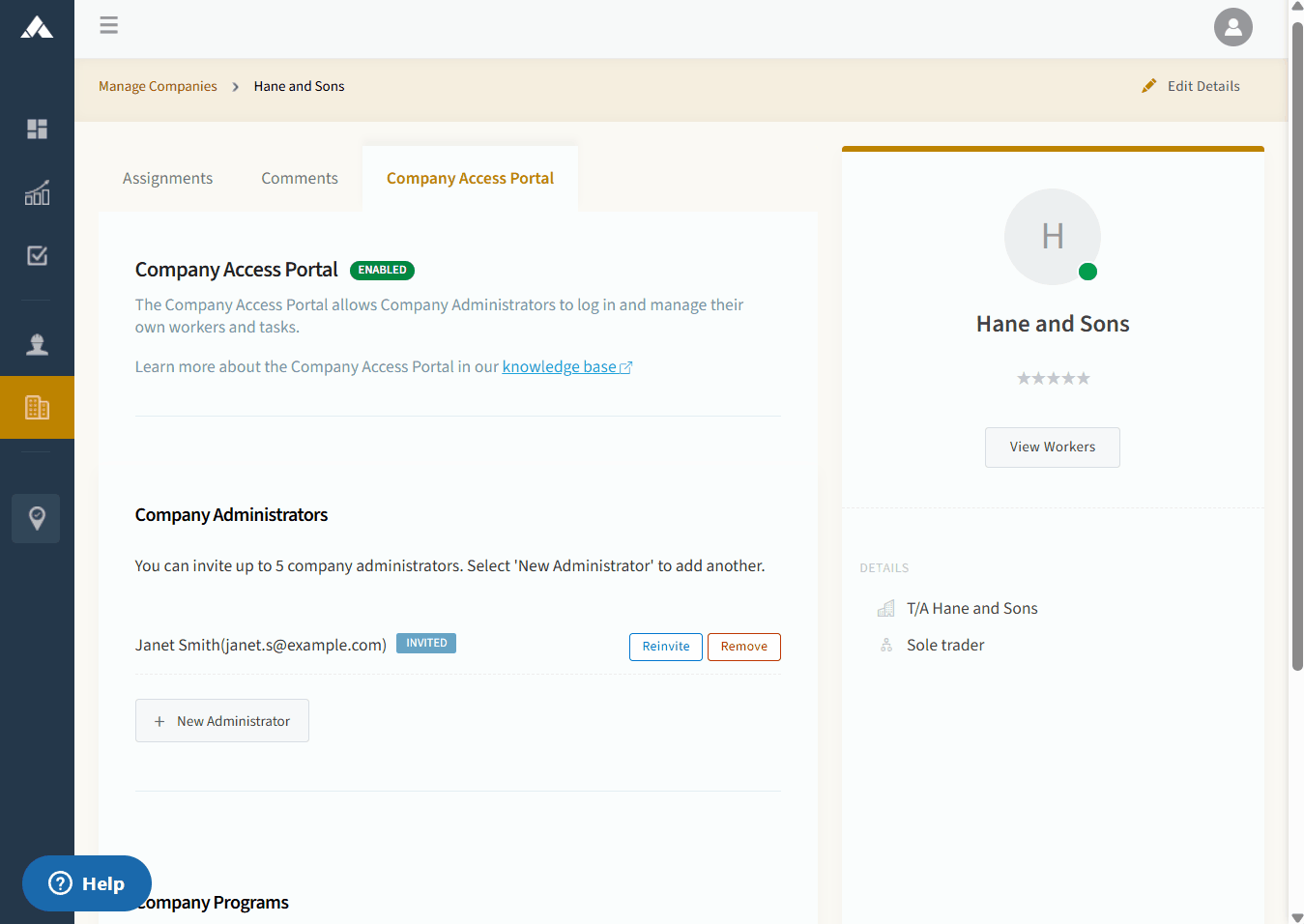This screenshot has height=924, width=1304.
Task: Open the reports chart icon in the sidebar
Action: (37, 192)
